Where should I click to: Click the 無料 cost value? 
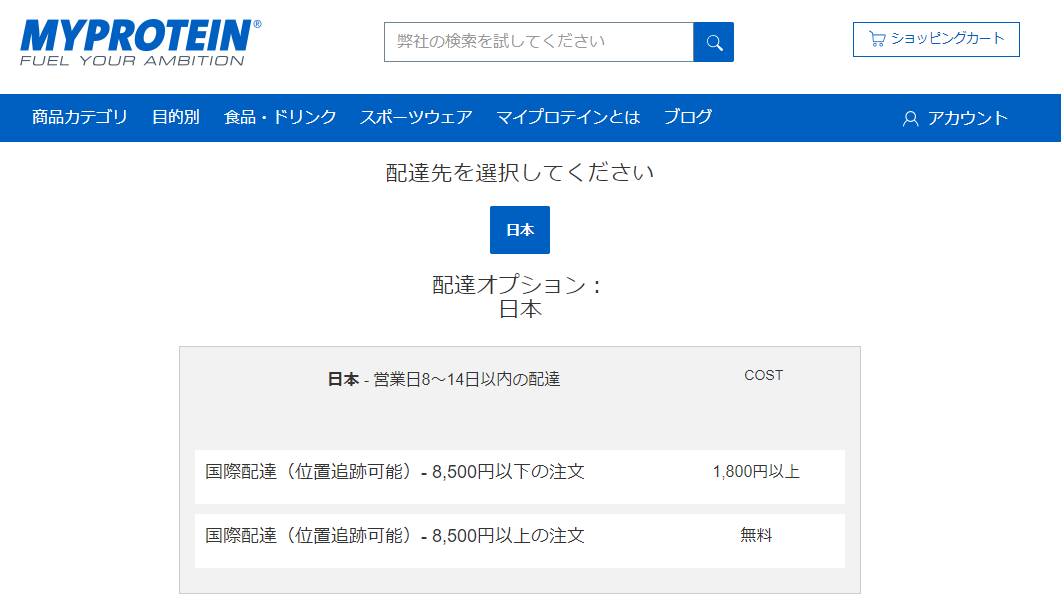[756, 536]
